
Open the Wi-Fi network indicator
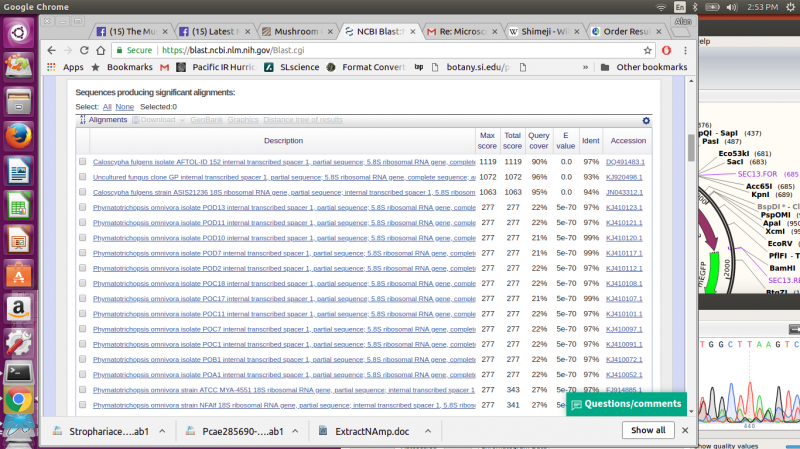pyautogui.click(x=661, y=7)
